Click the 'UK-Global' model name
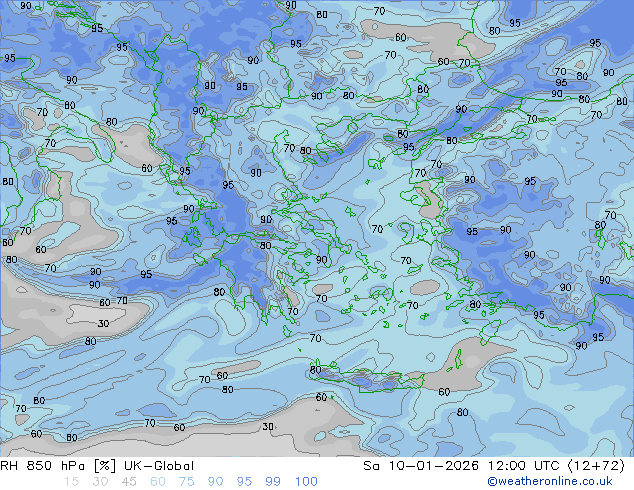Image resolution: width=634 pixels, height=490 pixels. click(x=159, y=466)
